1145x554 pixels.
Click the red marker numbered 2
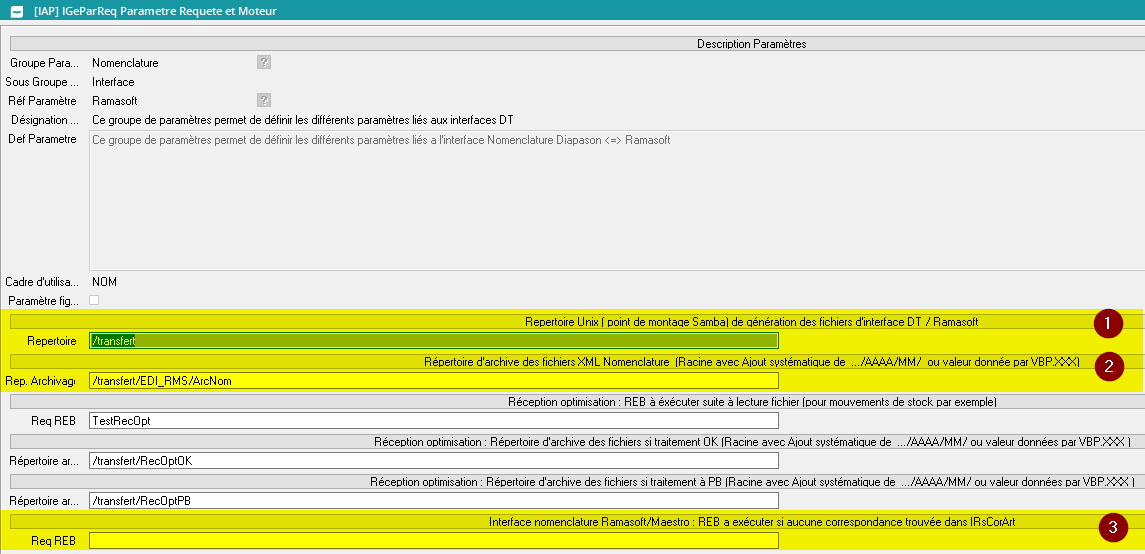click(x=1107, y=367)
